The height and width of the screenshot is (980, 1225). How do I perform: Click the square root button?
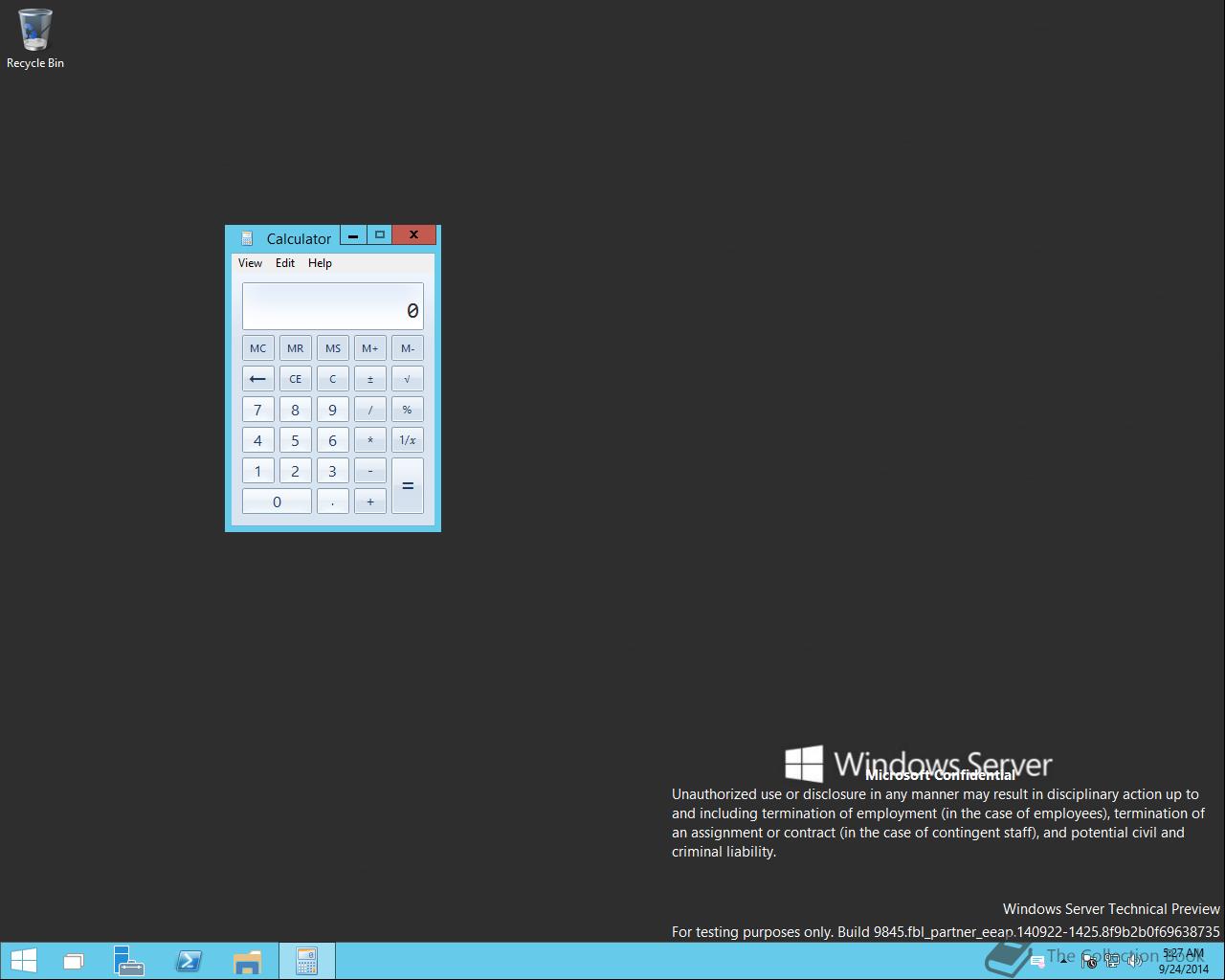click(x=407, y=379)
